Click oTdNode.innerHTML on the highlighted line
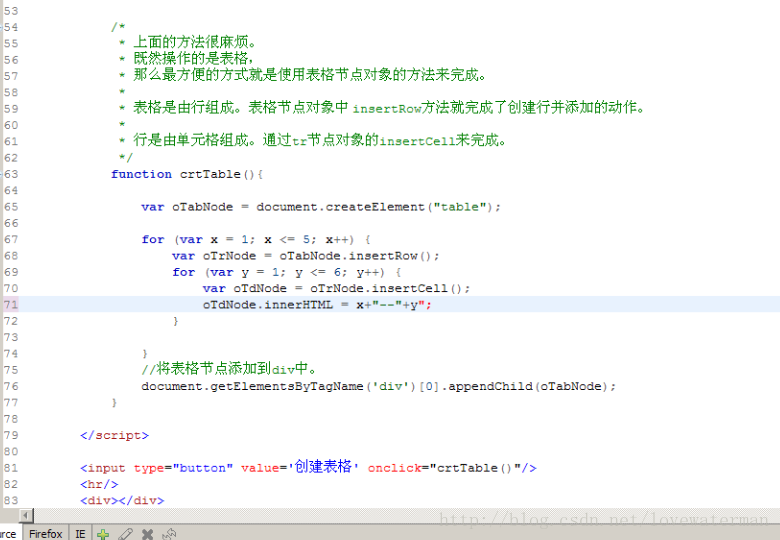 268,305
